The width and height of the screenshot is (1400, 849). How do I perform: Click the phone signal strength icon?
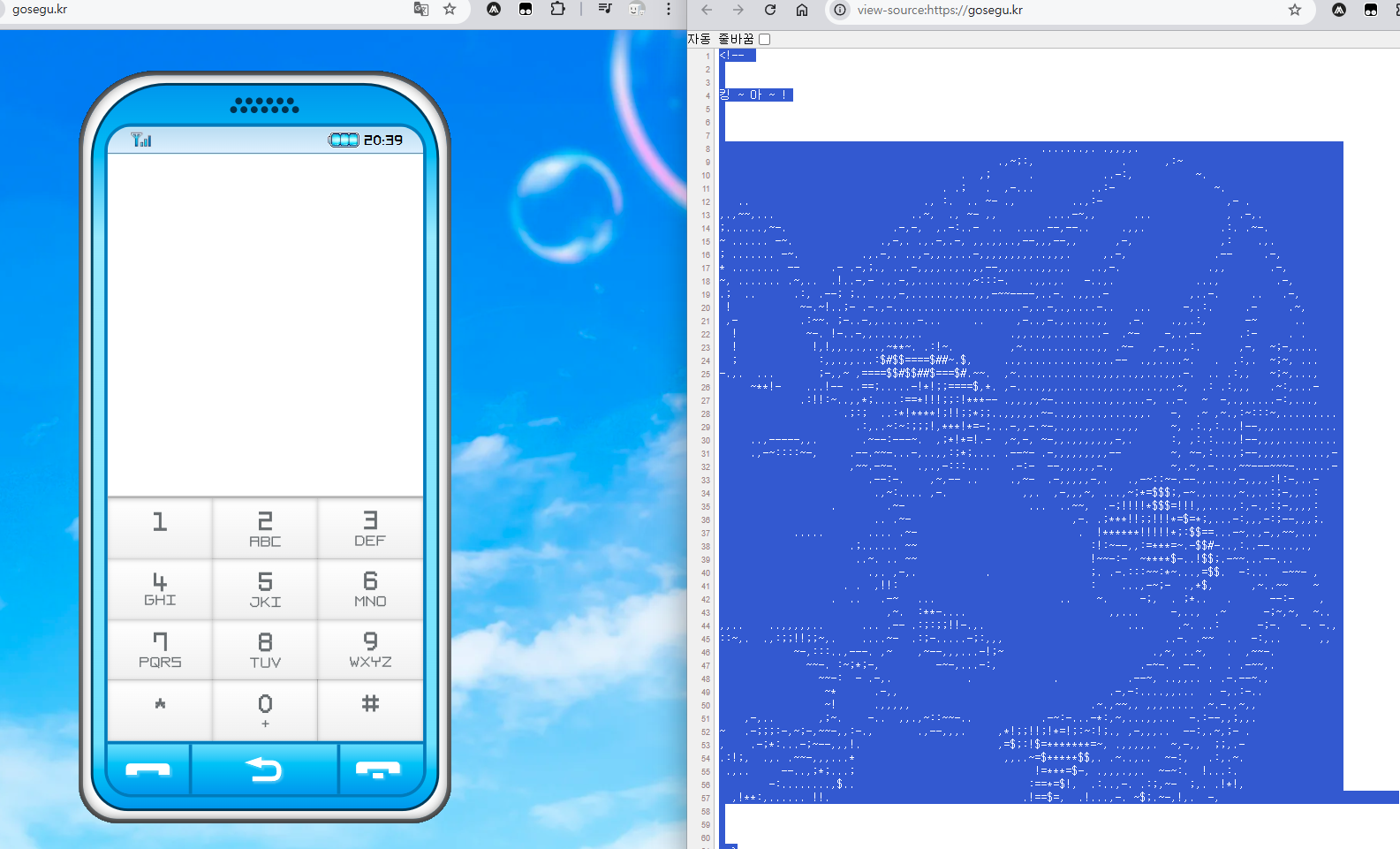[141, 140]
